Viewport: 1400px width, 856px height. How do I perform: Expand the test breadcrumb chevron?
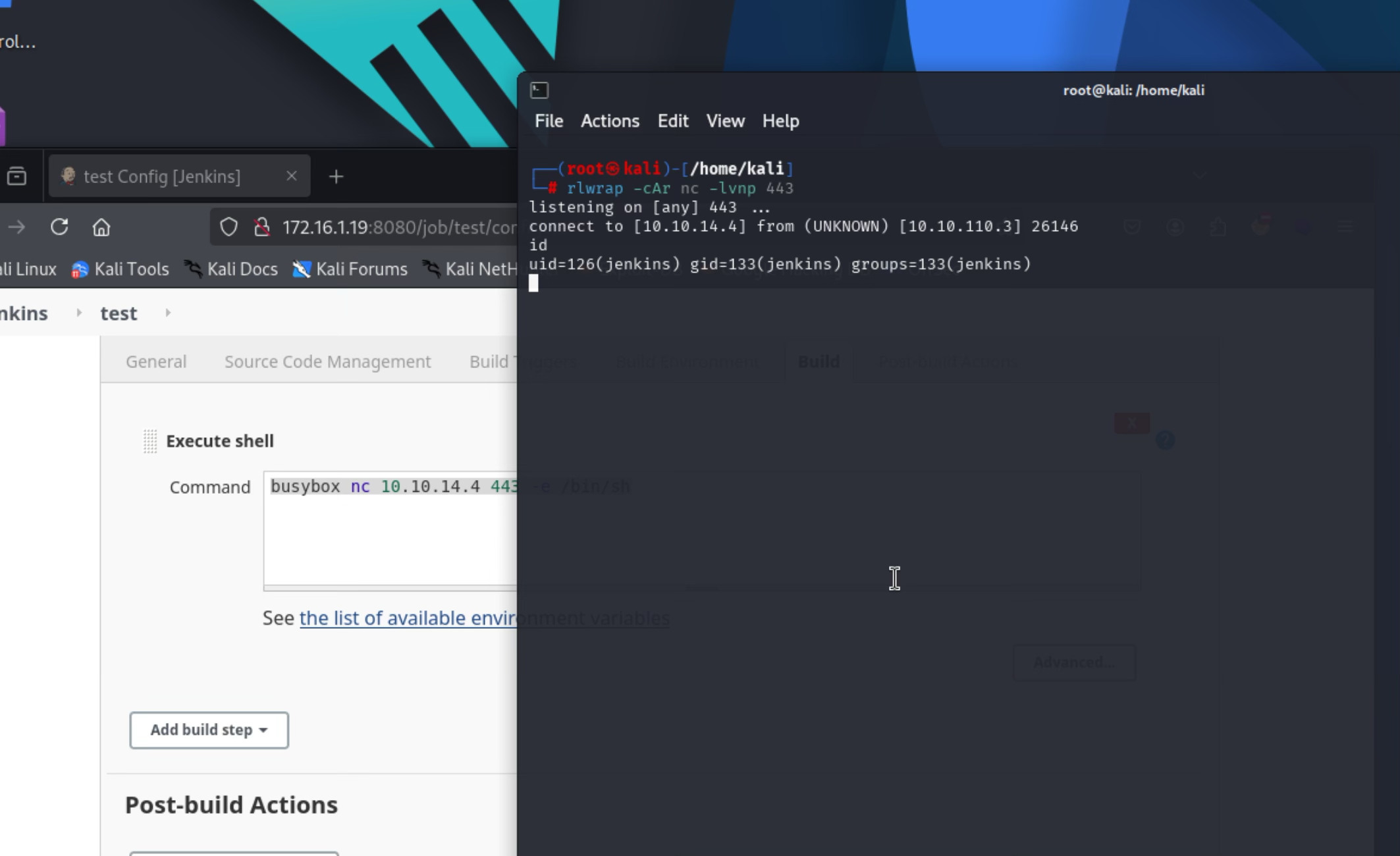[168, 313]
